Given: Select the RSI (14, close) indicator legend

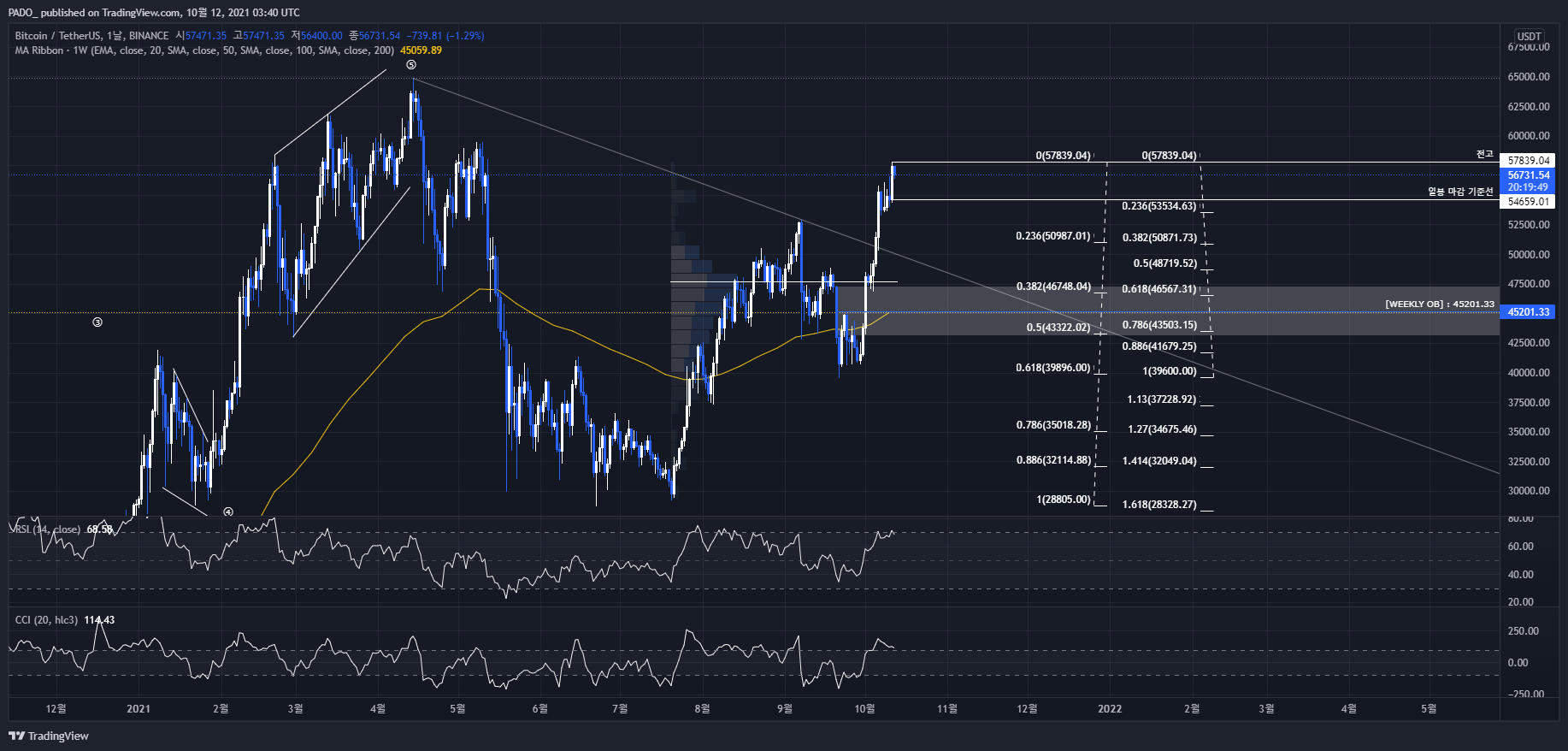Looking at the screenshot, I should pyautogui.click(x=48, y=529).
